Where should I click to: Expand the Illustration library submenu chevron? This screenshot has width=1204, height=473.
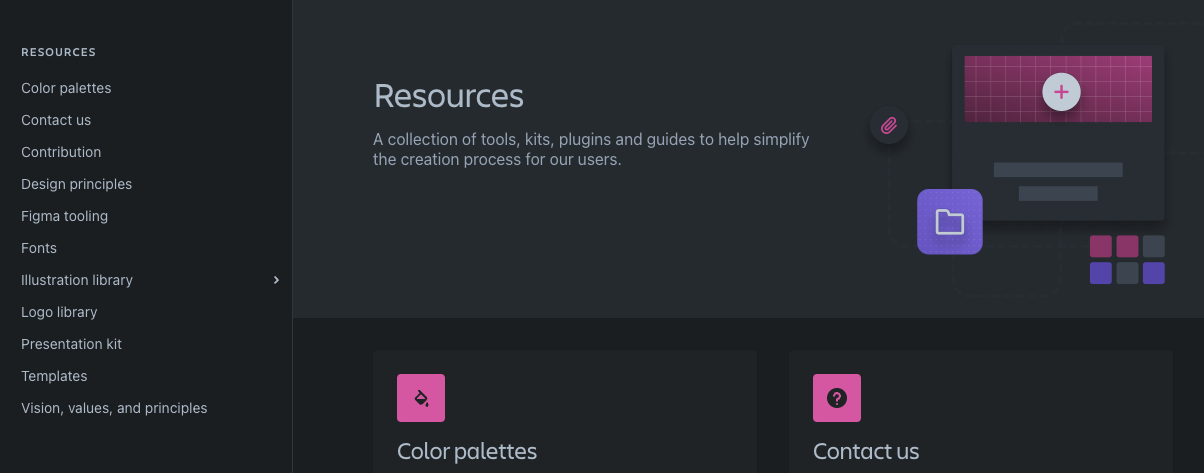(x=276, y=280)
